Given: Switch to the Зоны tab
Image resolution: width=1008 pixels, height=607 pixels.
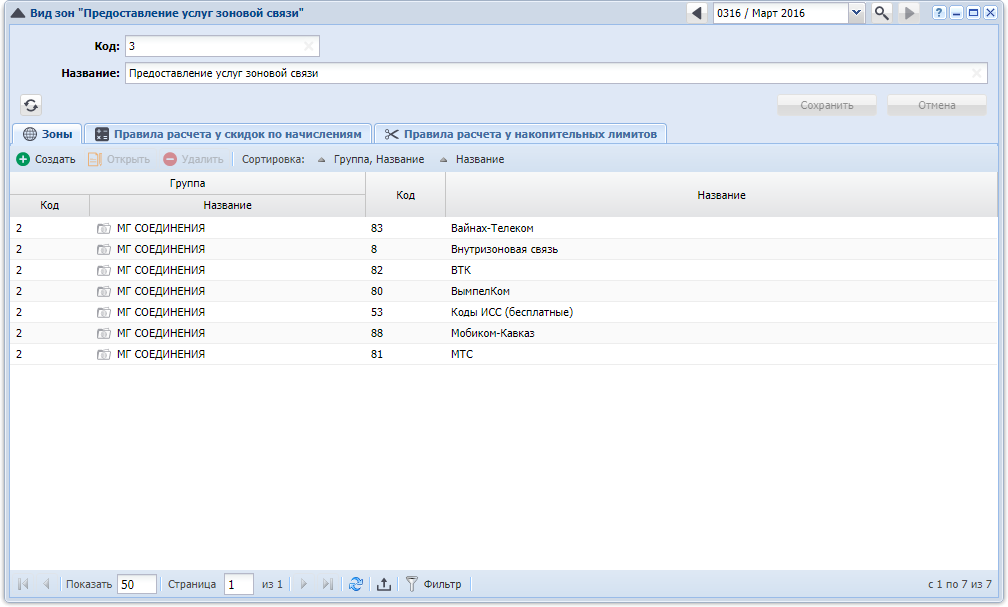Looking at the screenshot, I should (48, 134).
